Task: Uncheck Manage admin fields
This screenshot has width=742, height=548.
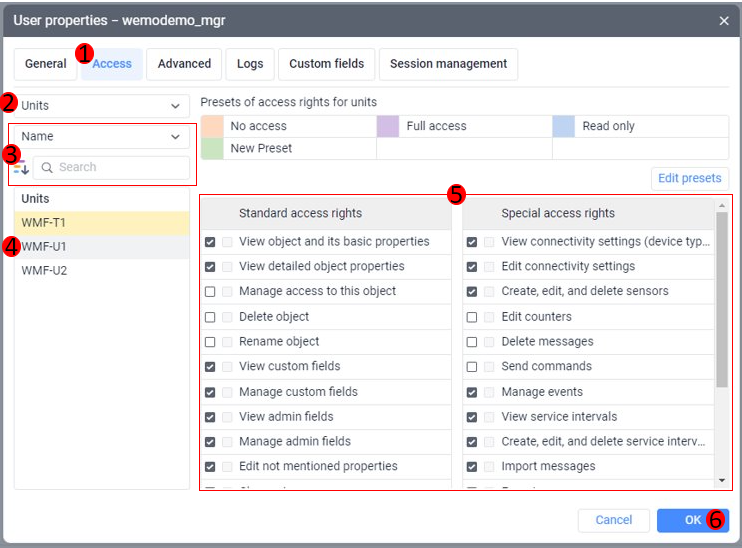Action: (x=210, y=442)
